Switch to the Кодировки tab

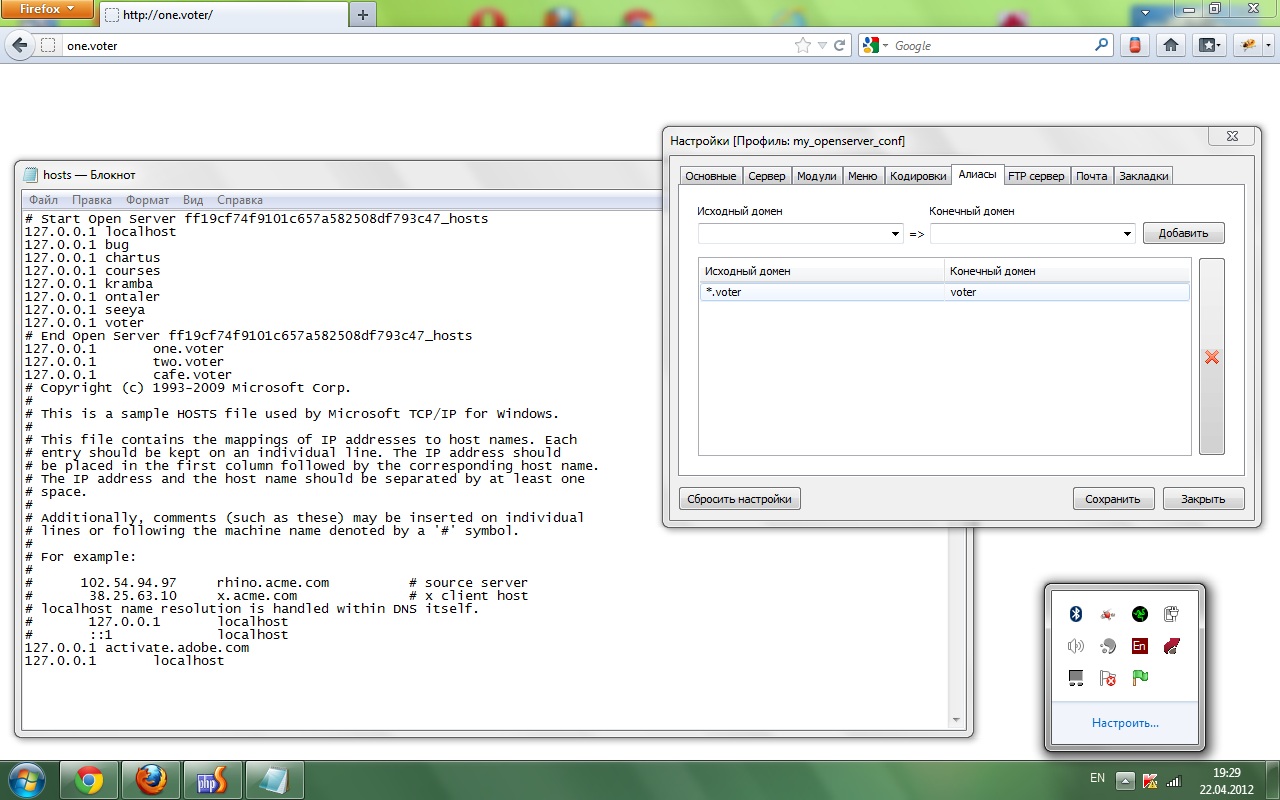click(917, 176)
